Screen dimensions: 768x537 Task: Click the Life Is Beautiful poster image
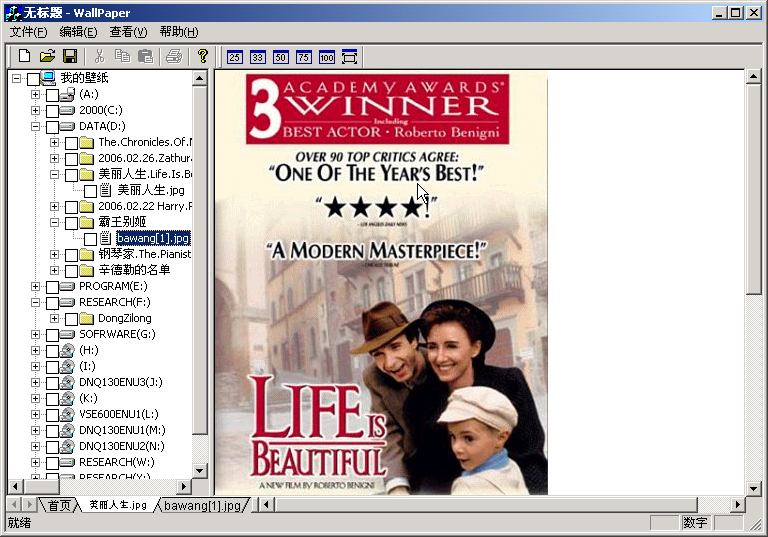click(x=382, y=283)
